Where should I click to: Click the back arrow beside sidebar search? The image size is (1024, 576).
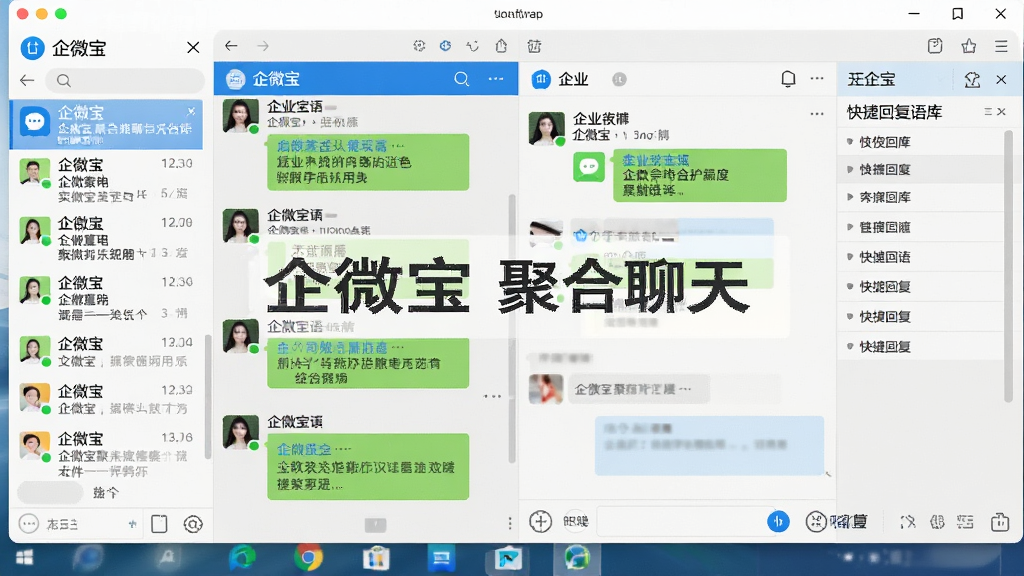(x=27, y=80)
